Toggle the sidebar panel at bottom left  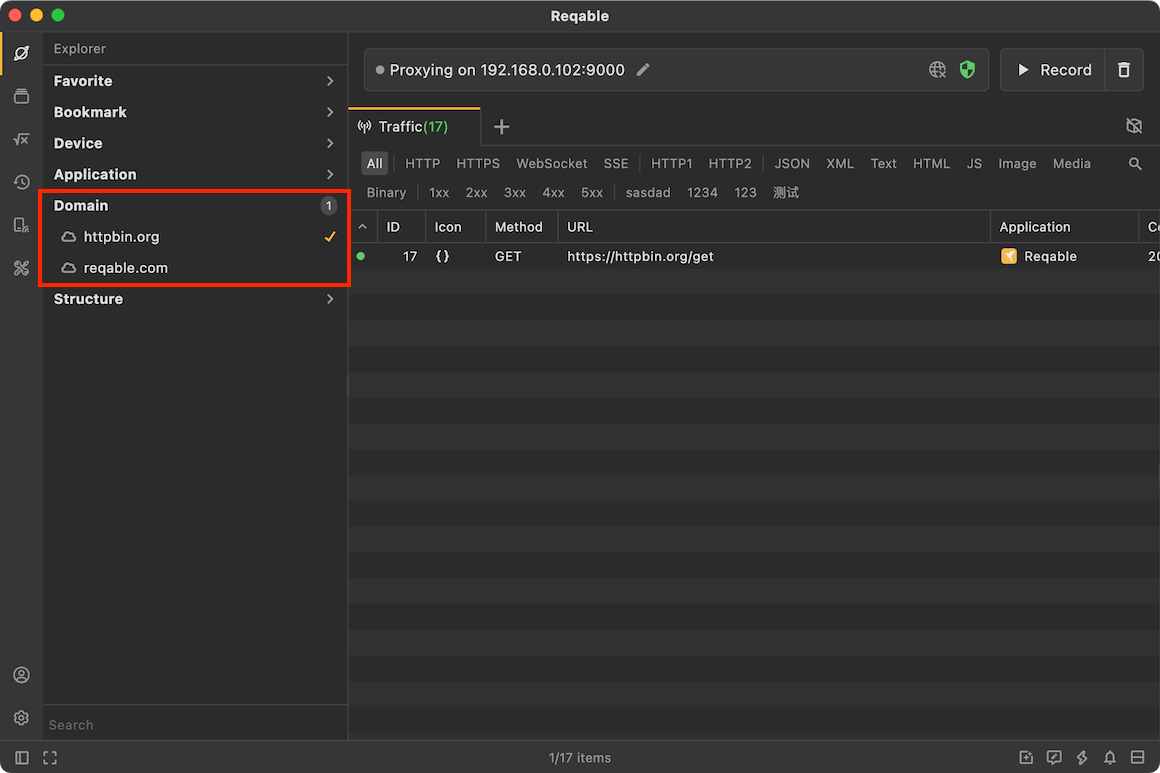tap(21, 757)
